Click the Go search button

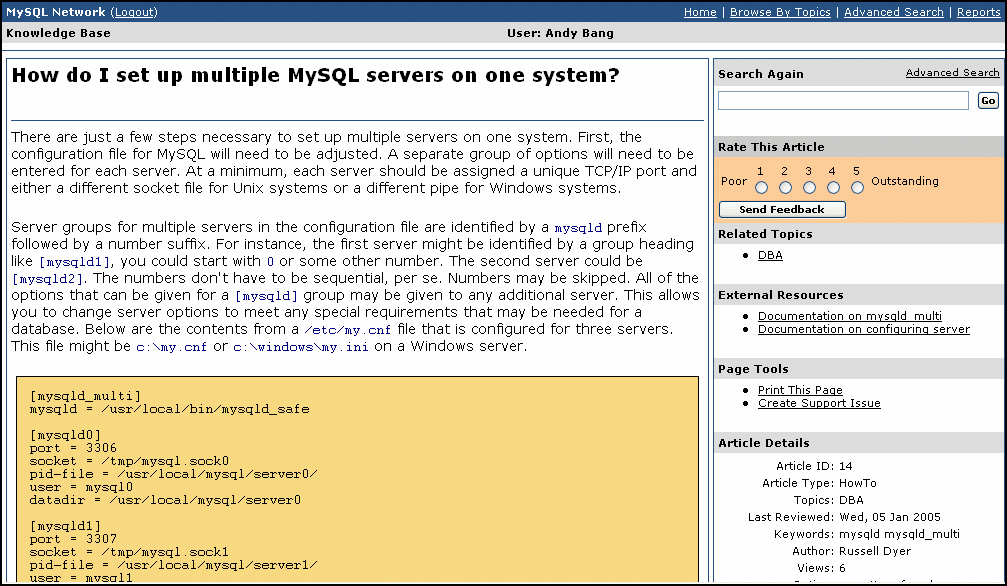[988, 100]
